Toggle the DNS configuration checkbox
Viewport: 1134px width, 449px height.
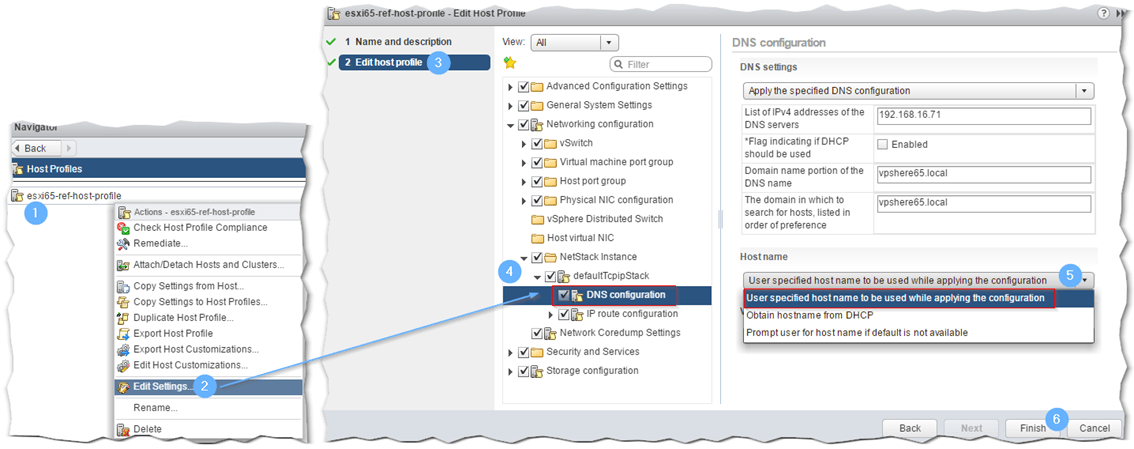pos(564,295)
